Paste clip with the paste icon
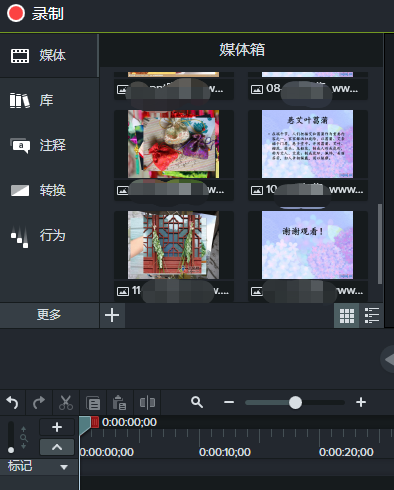Image resolution: width=394 pixels, height=490 pixels. coord(120,403)
